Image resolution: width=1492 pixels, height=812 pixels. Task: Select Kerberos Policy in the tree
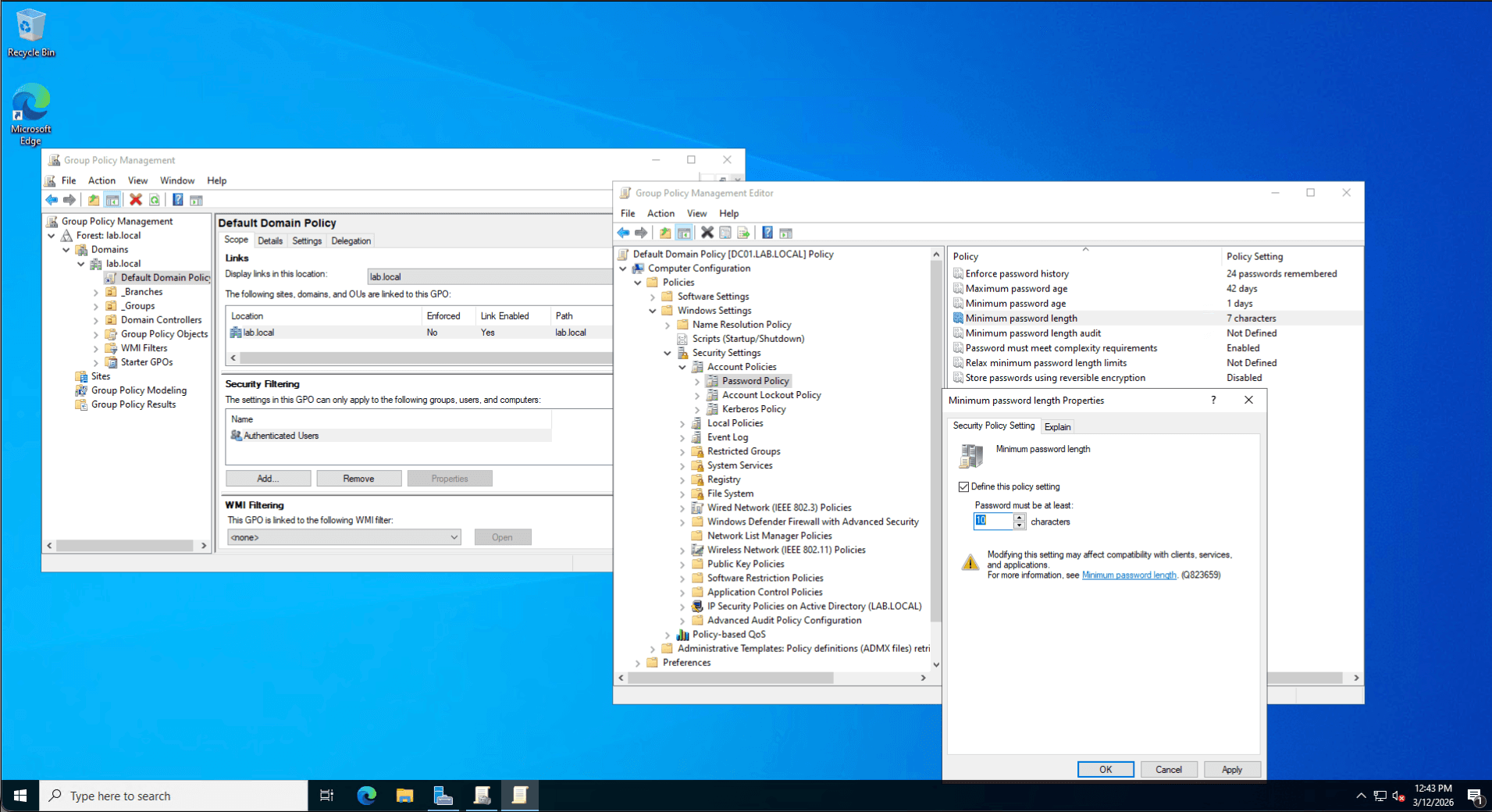point(753,409)
